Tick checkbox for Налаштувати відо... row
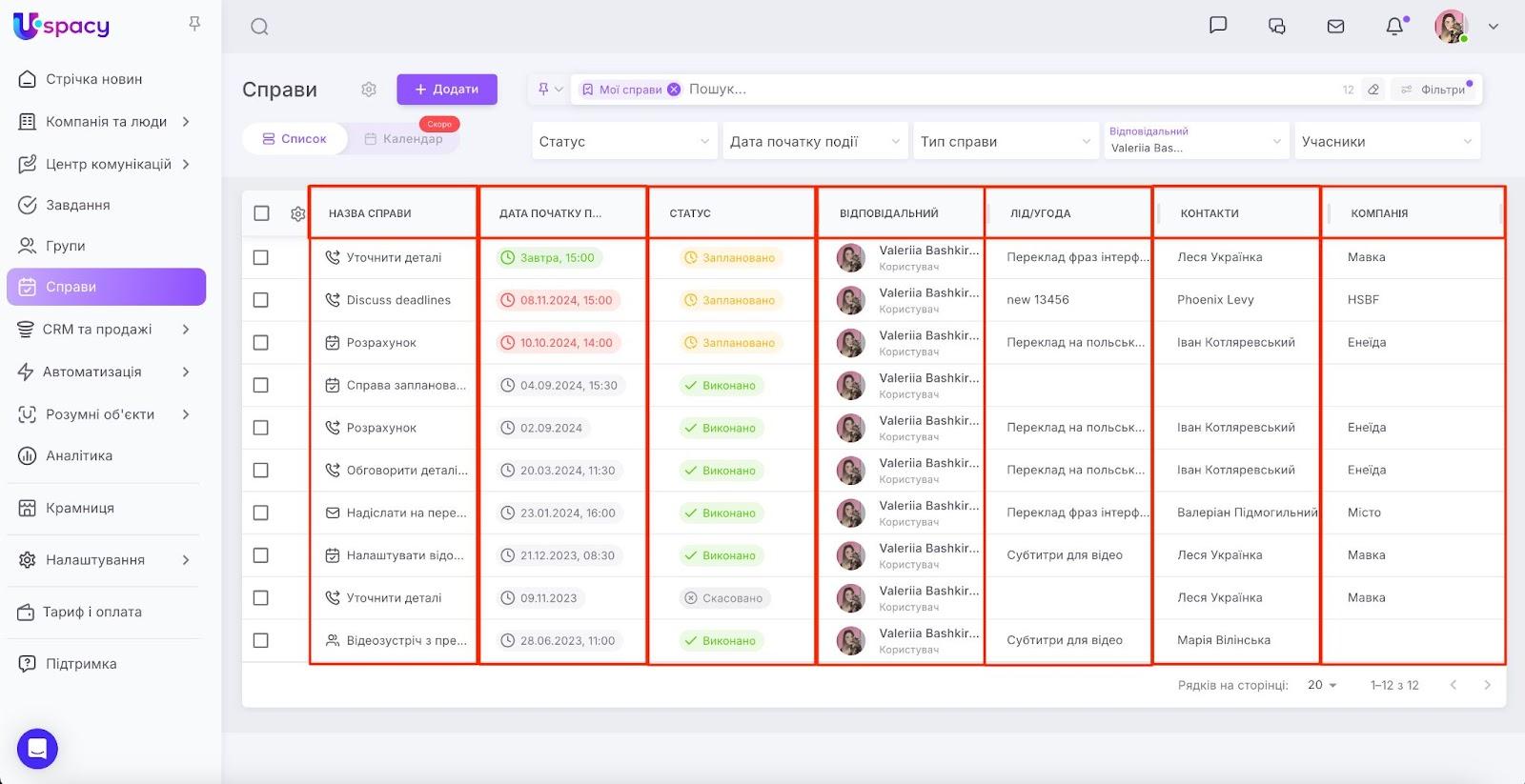The width and height of the screenshot is (1525, 784). click(261, 555)
